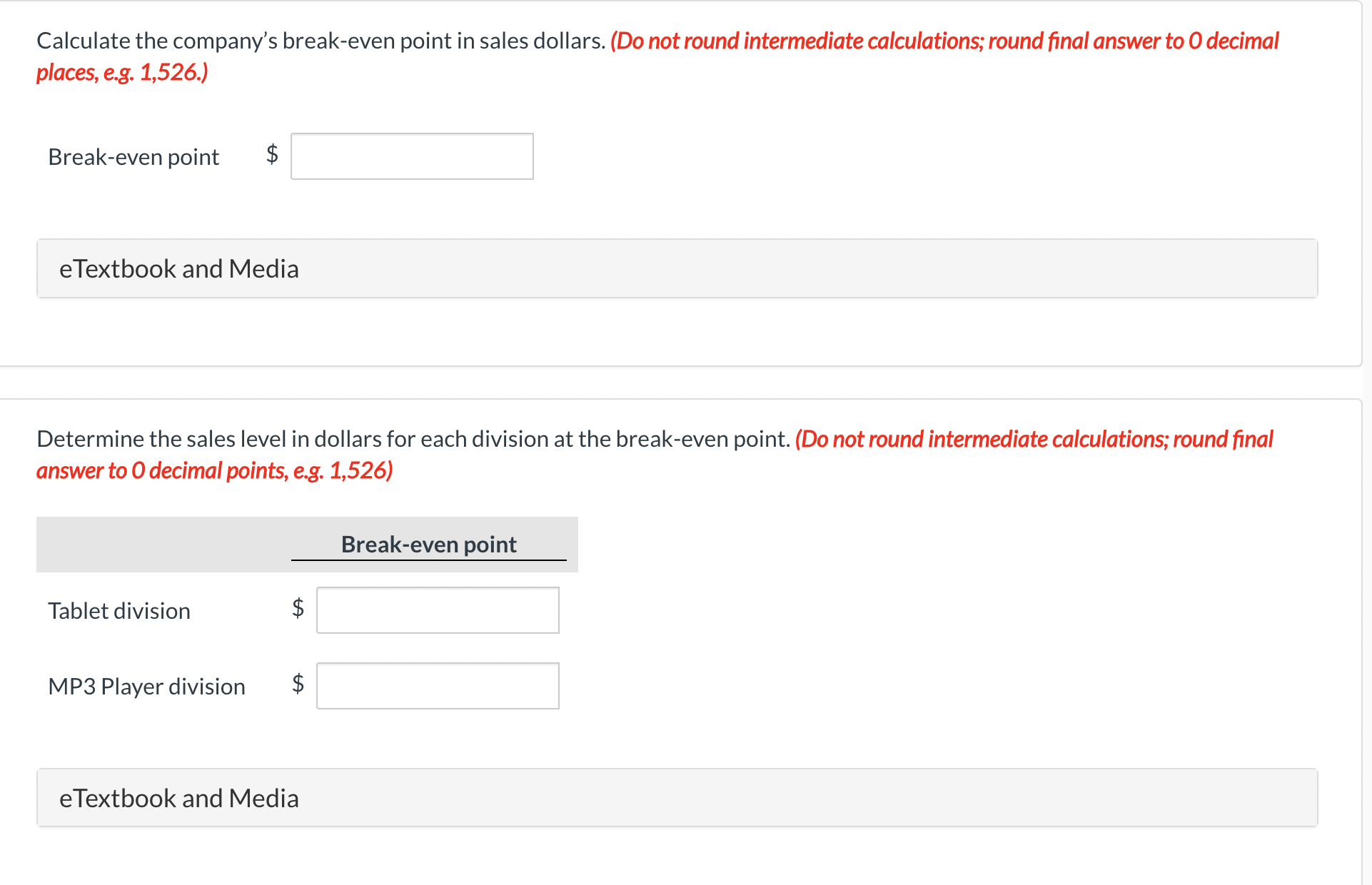Click the question text about break-even sales dollars
The image size is (1372, 885).
(x=320, y=41)
